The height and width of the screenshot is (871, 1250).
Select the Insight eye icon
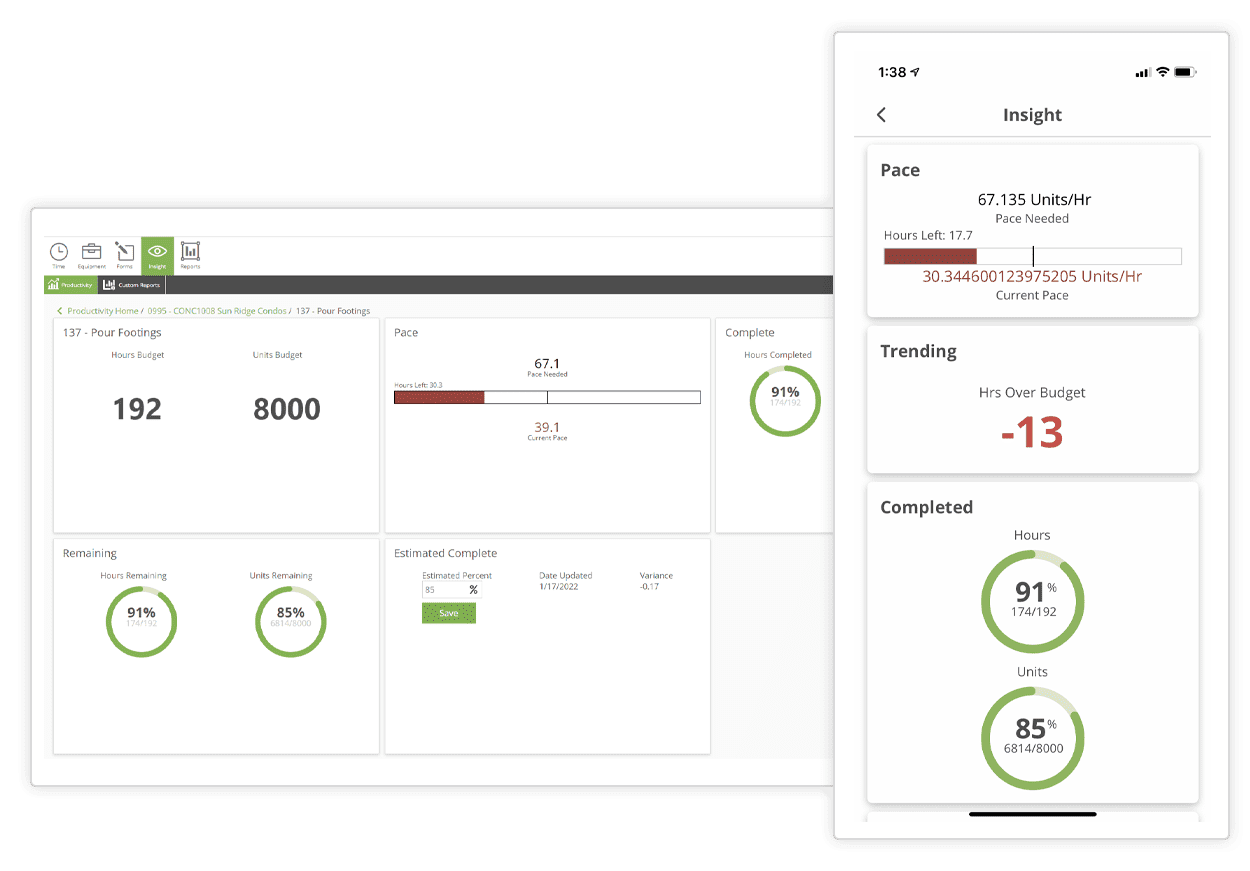pos(157,254)
